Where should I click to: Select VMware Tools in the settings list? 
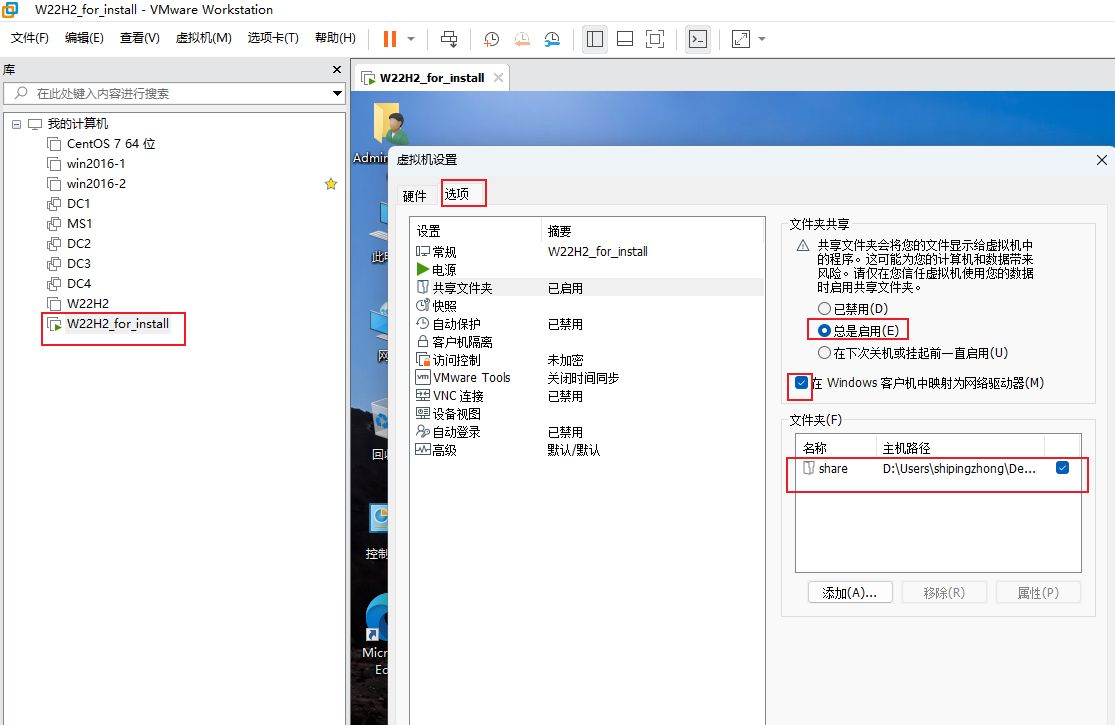pos(471,378)
